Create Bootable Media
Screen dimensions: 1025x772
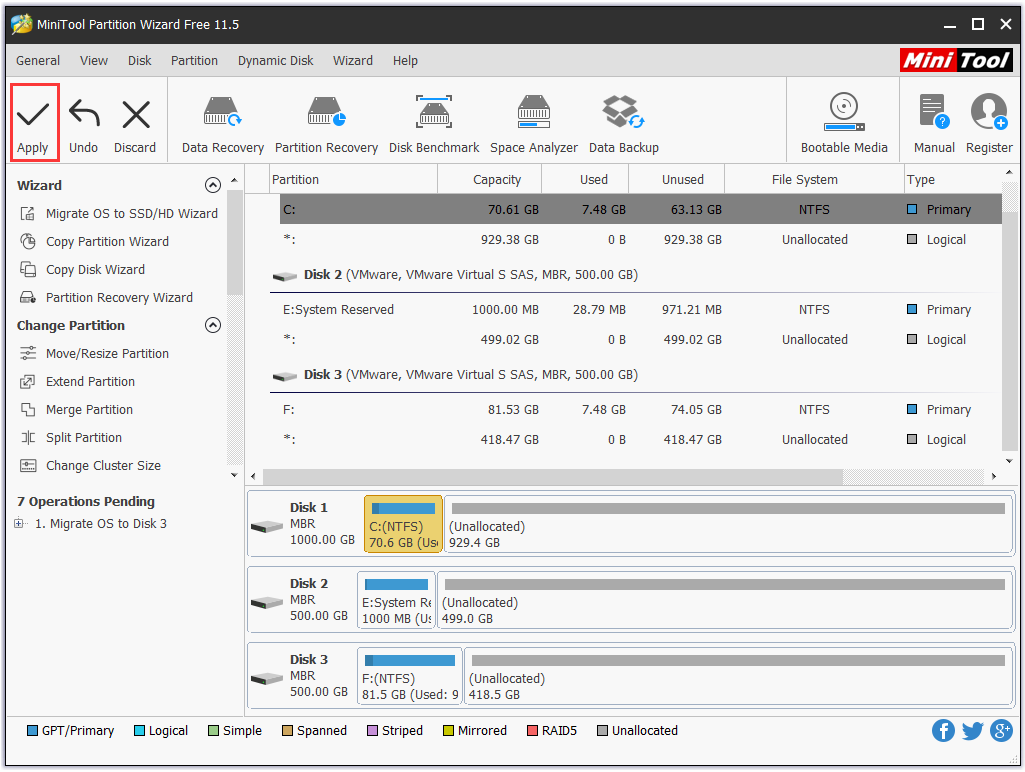pyautogui.click(x=844, y=123)
